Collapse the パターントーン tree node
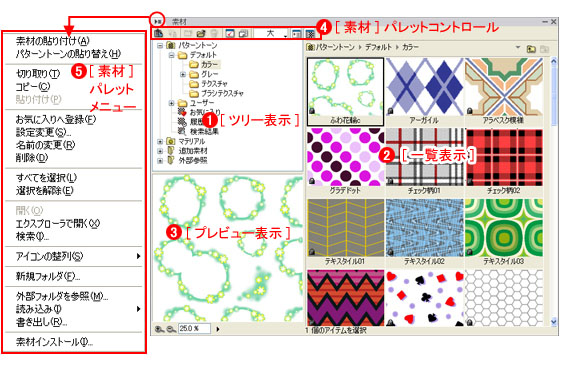Image resolution: width=565 pixels, height=370 pixels. coord(160,46)
